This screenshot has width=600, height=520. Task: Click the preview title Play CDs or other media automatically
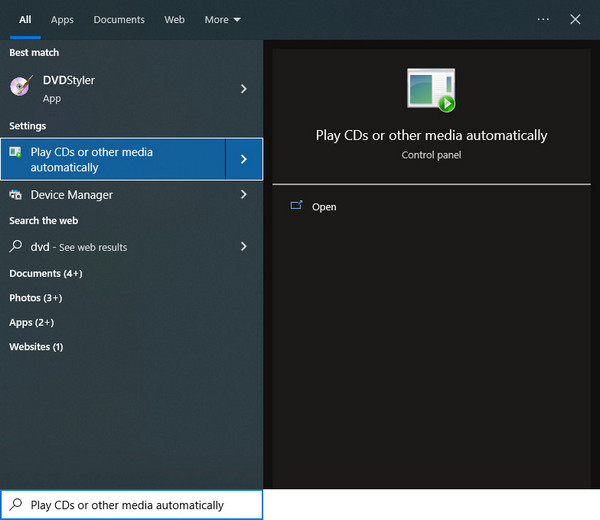click(431, 135)
